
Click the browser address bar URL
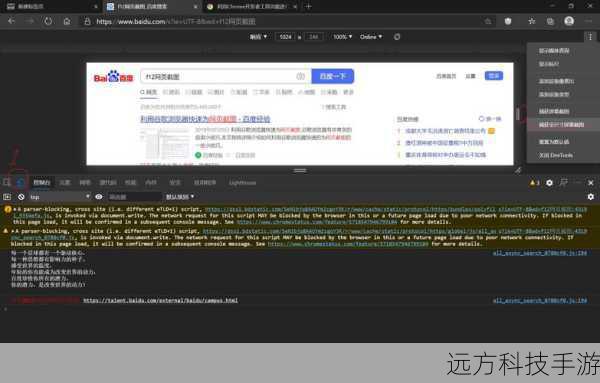coord(176,21)
